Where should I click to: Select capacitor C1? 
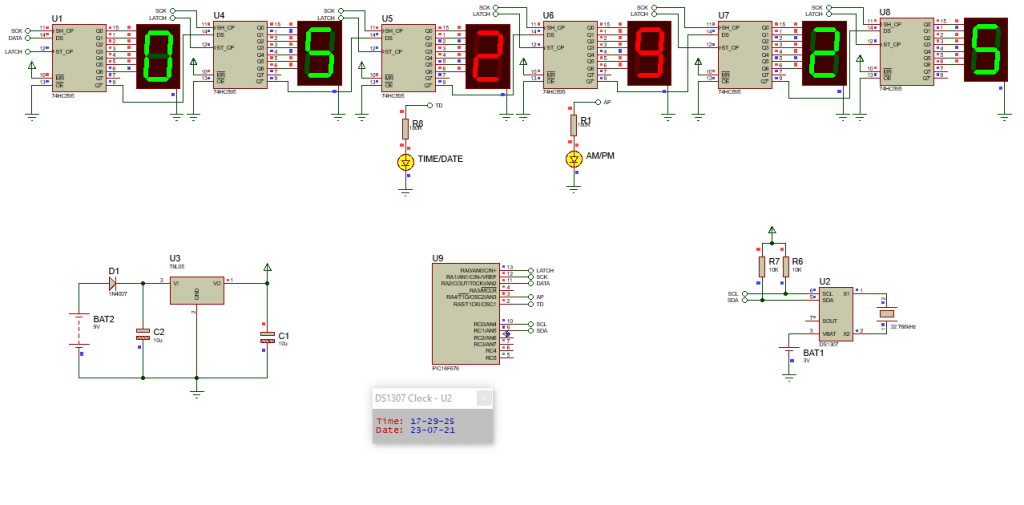point(267,337)
